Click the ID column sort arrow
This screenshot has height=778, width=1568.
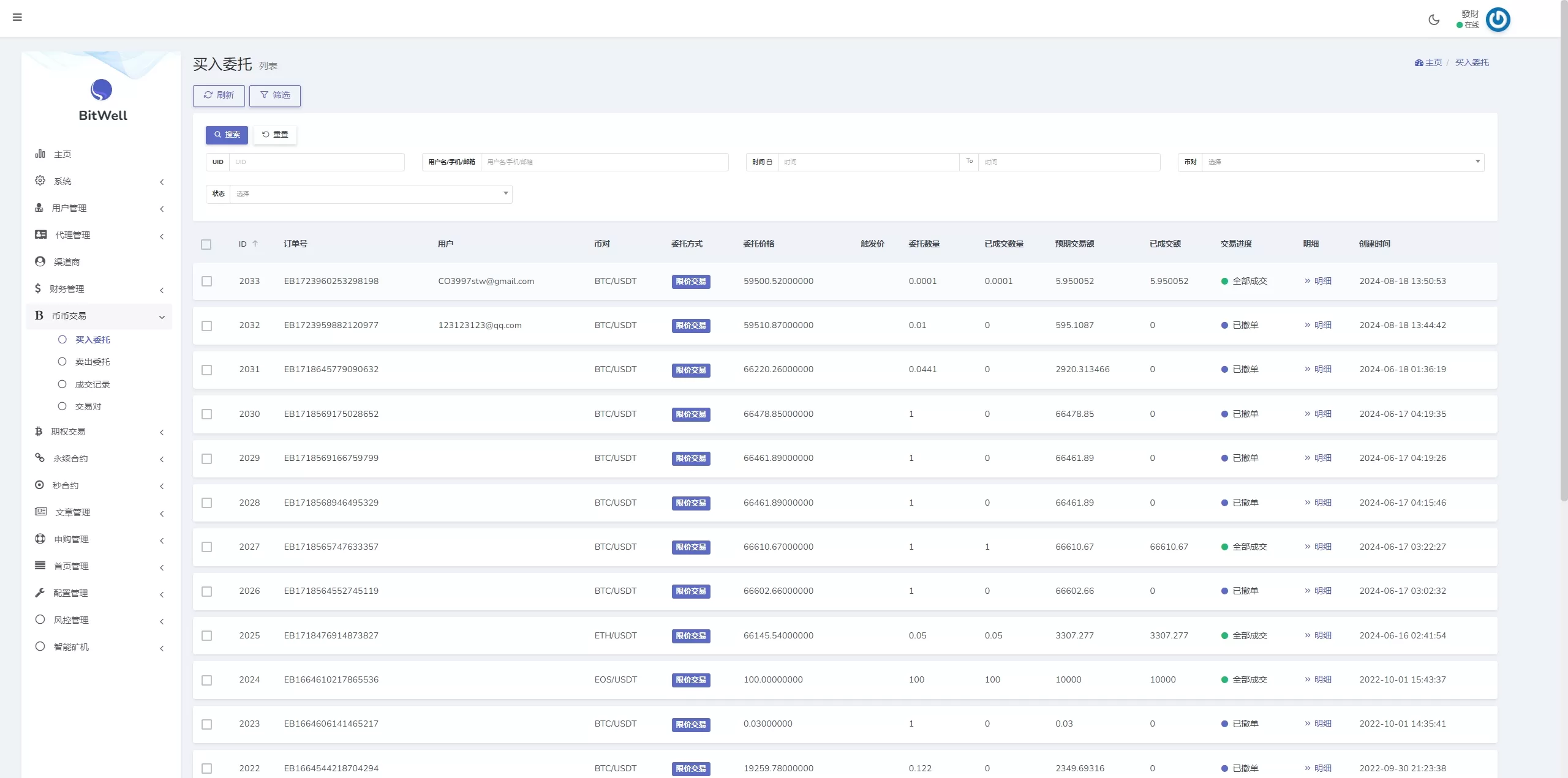tap(255, 244)
